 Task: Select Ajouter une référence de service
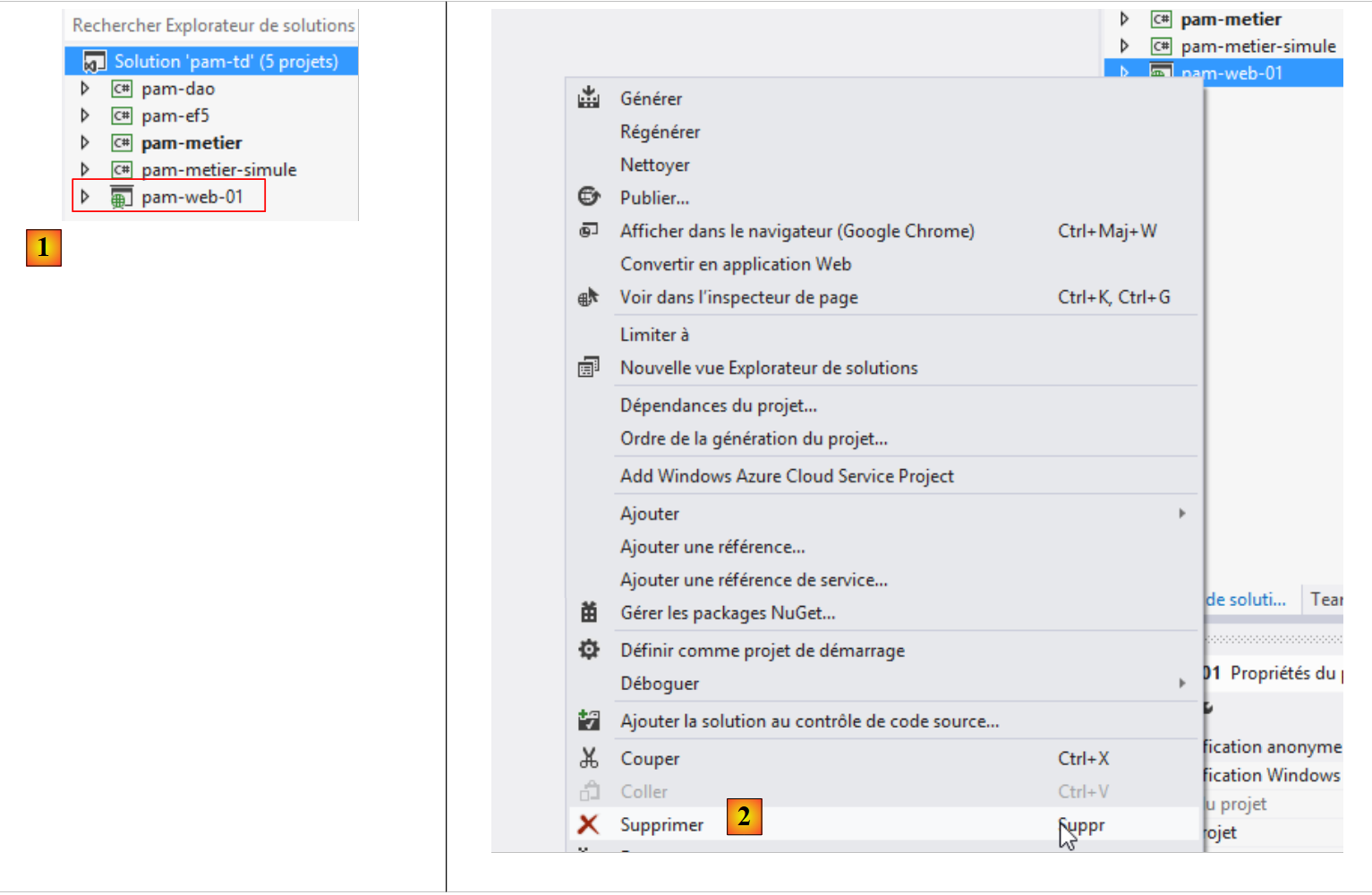[x=754, y=580]
